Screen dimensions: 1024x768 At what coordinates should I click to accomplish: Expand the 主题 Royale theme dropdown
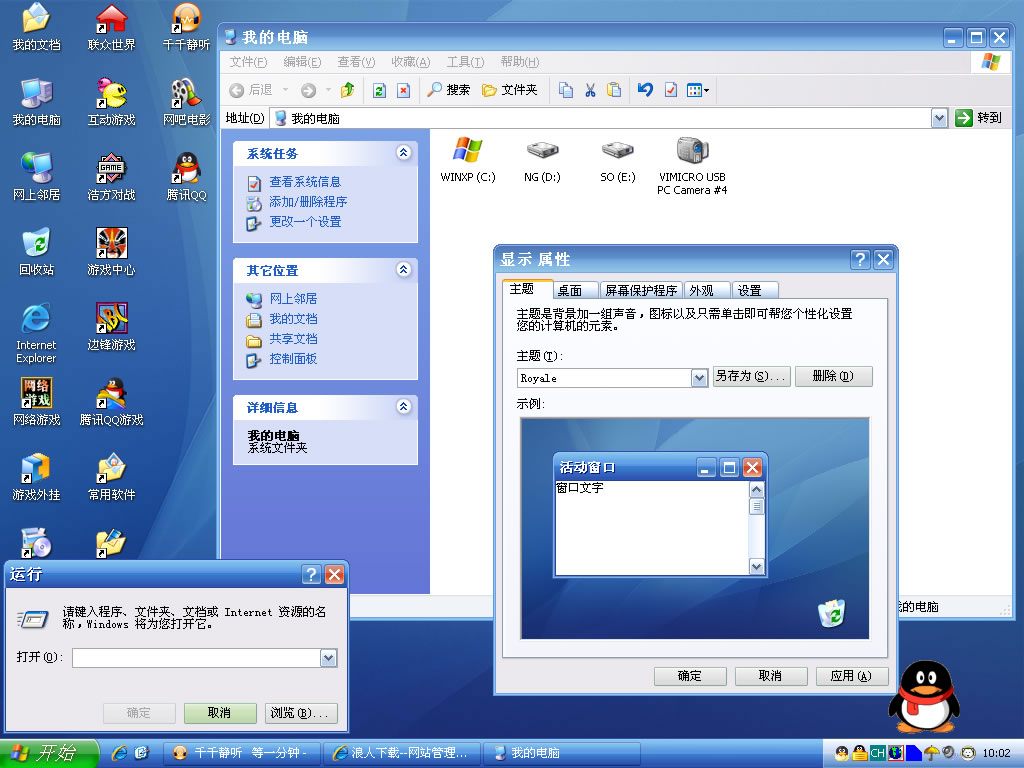[700, 378]
